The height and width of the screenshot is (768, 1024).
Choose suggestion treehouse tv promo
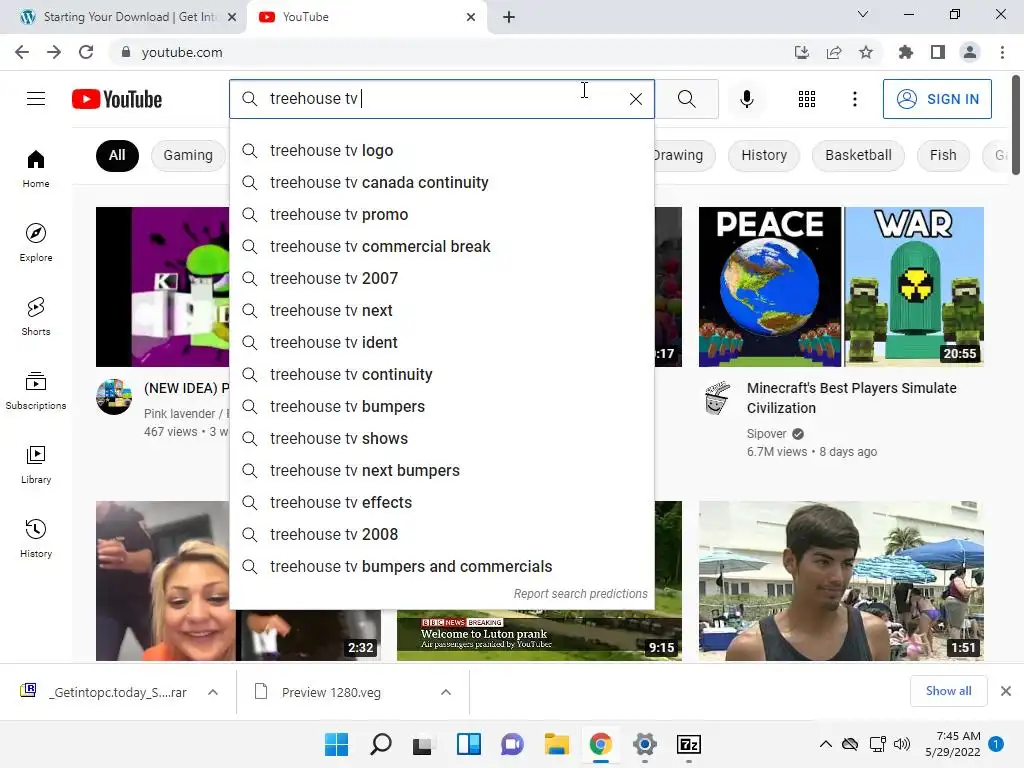[x=441, y=214]
